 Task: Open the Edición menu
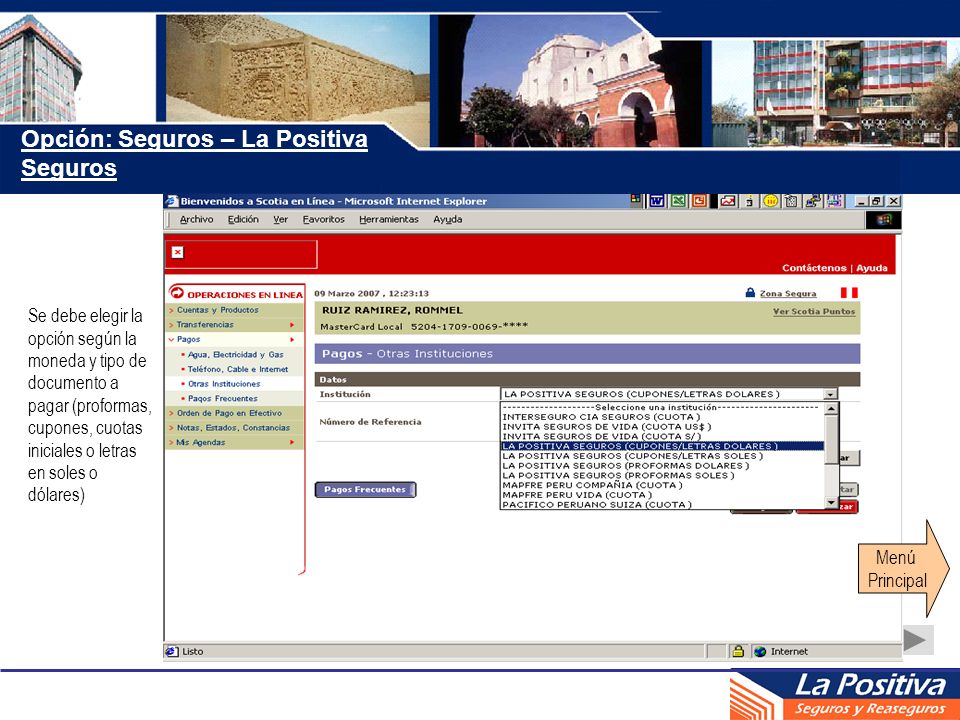click(243, 219)
